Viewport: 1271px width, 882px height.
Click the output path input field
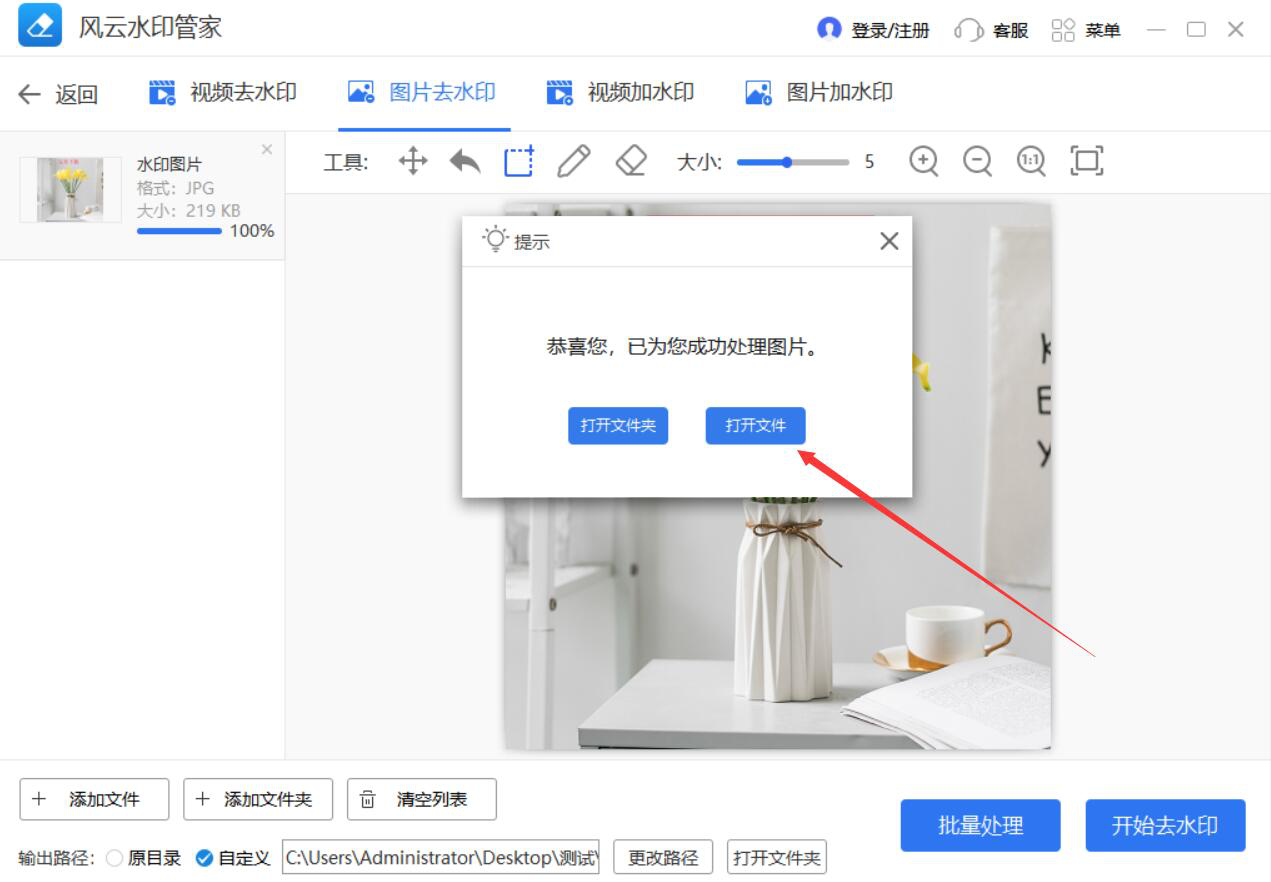tap(441, 858)
